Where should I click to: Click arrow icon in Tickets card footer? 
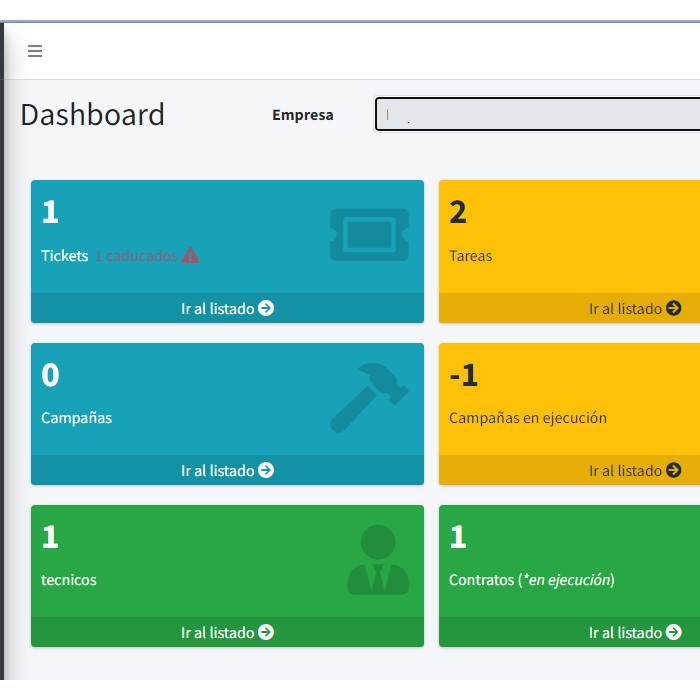click(x=266, y=308)
